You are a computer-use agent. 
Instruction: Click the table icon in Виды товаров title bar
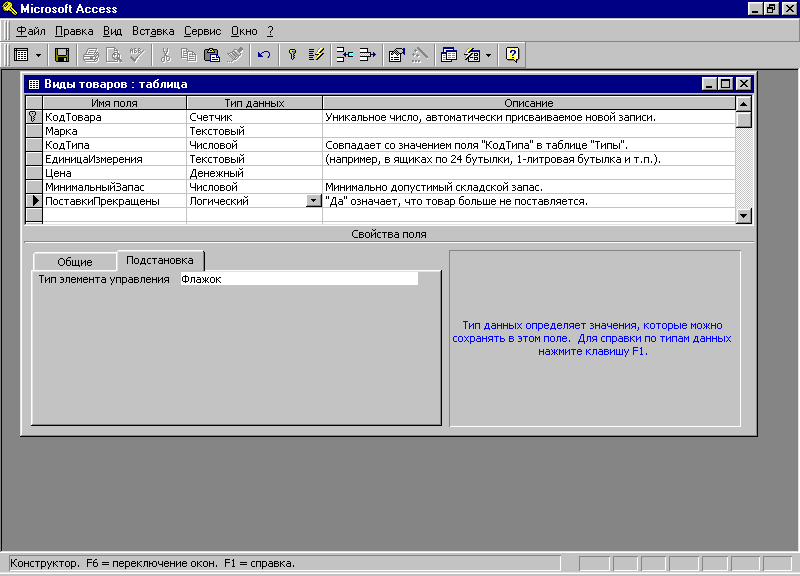34,84
